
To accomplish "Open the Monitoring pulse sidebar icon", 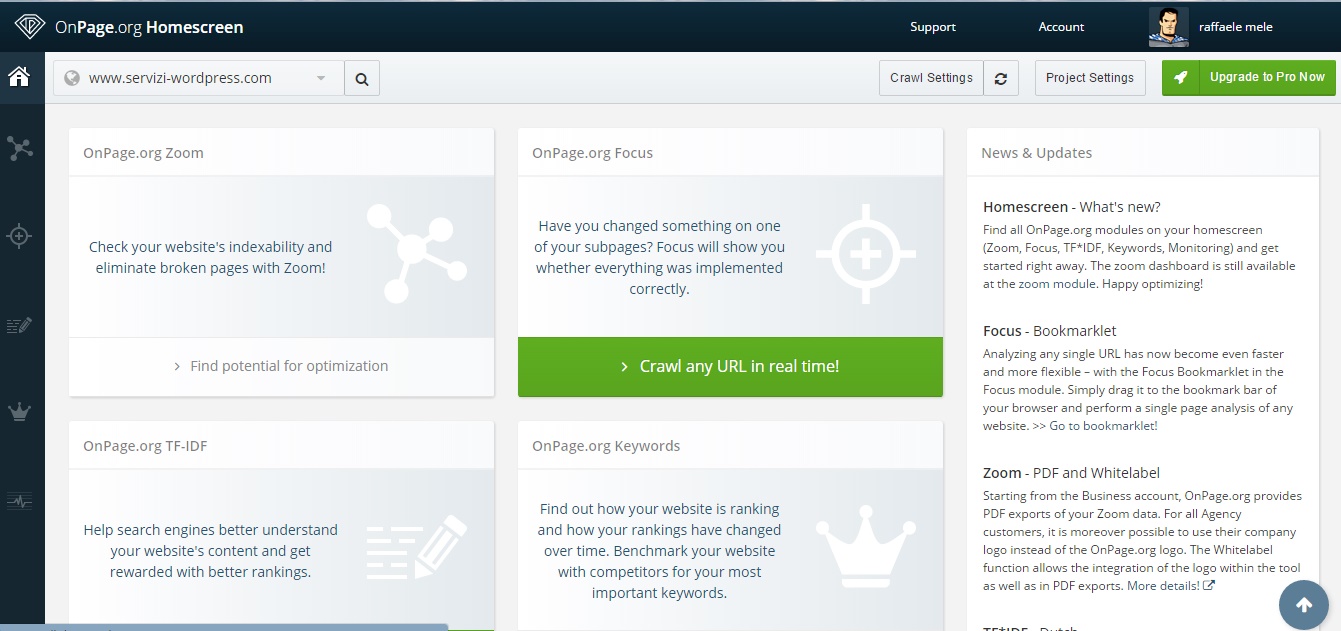I will click(x=19, y=500).
